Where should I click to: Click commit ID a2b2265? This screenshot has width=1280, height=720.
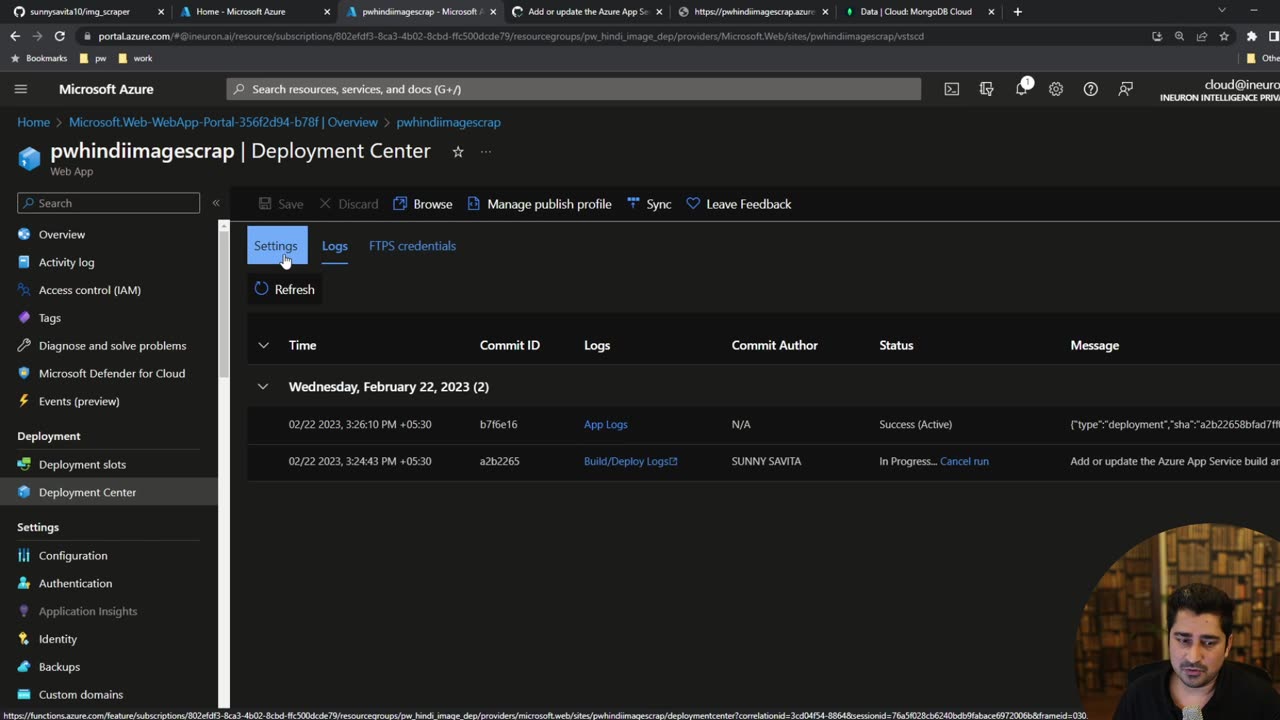(x=499, y=461)
